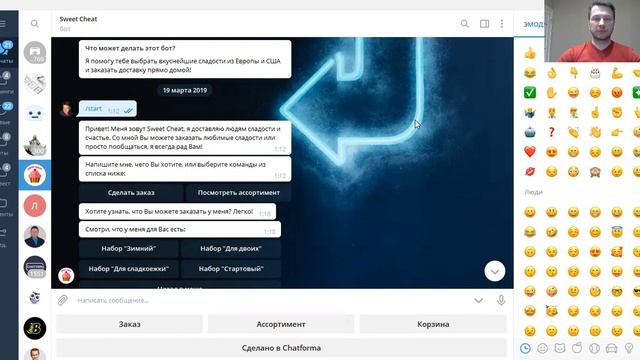Viewport: 640px width, 360px height.
Task: Select the folder tab with badge 8
Action: 7,144
